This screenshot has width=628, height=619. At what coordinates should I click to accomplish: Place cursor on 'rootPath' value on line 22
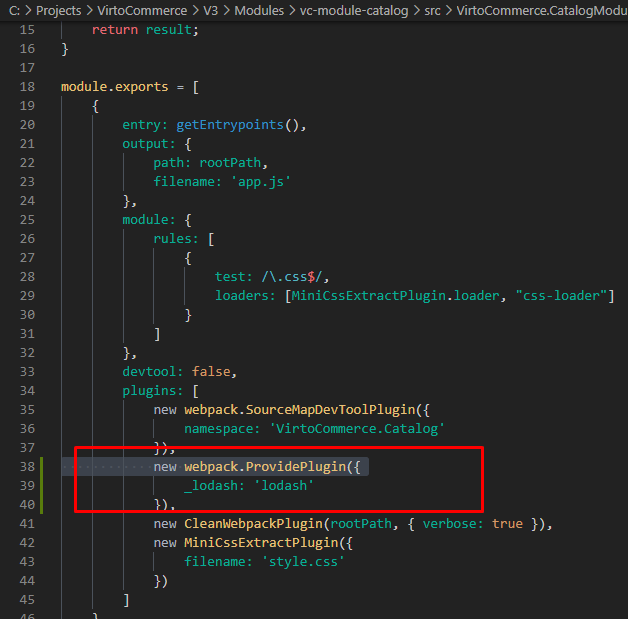click(230, 163)
